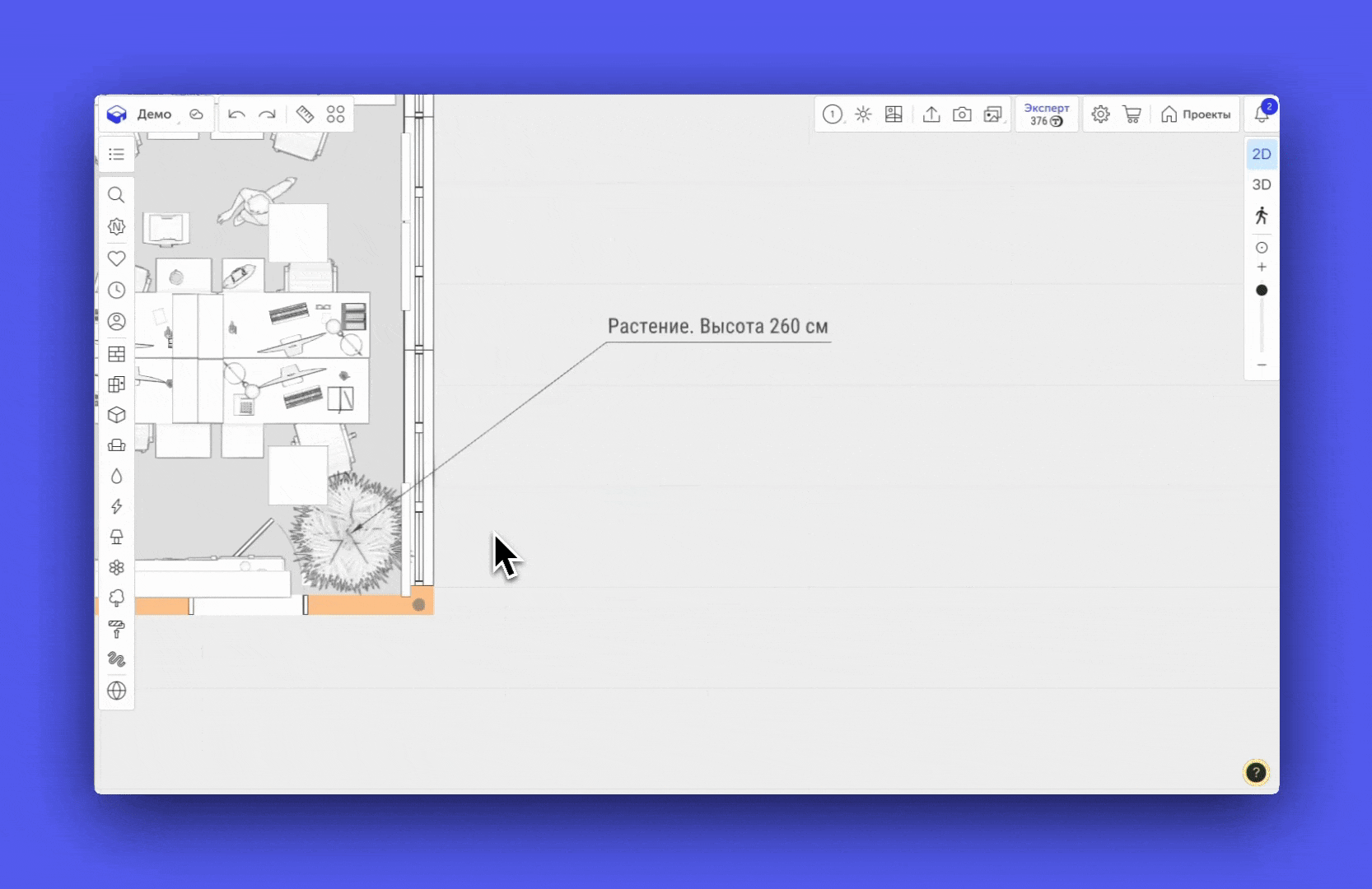Open the lamp lighting category
Screen dimensions: 1372x889
(x=116, y=537)
